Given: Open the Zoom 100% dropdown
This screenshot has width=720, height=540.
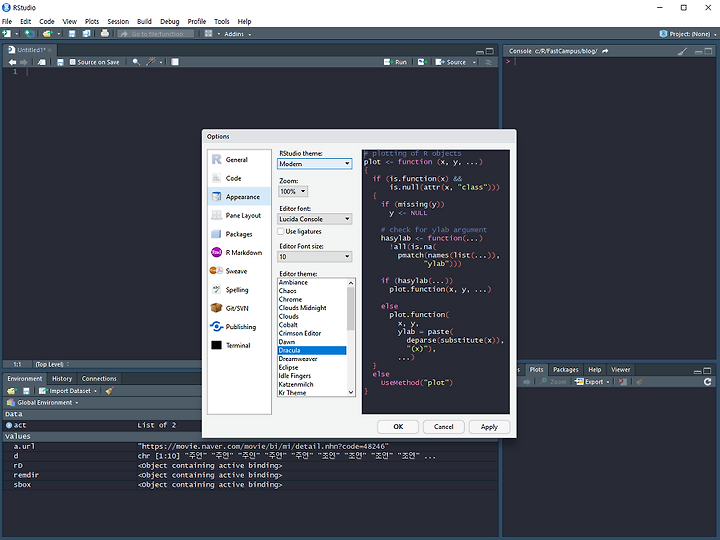Looking at the screenshot, I should pos(293,191).
